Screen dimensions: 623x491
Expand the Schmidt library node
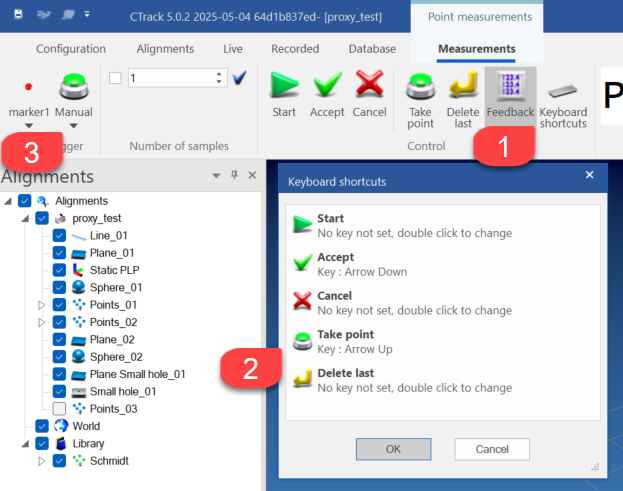pos(41,461)
